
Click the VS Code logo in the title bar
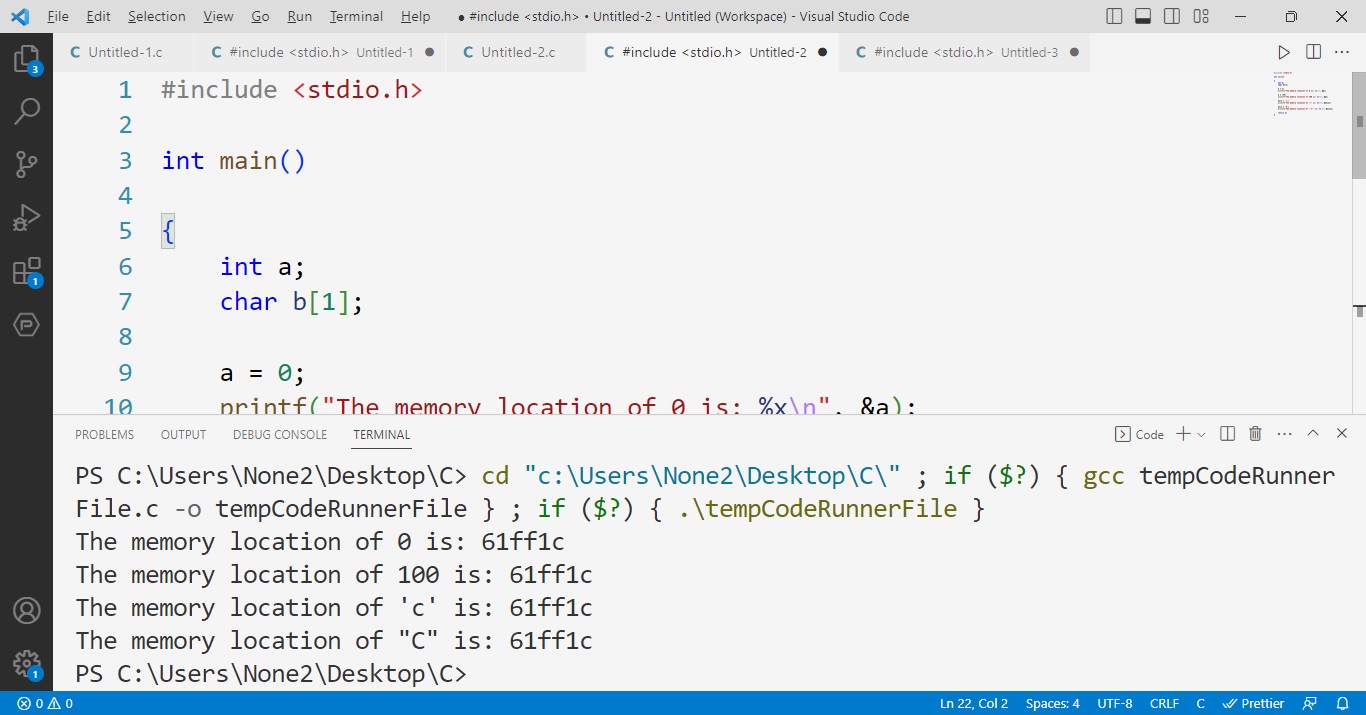20,16
